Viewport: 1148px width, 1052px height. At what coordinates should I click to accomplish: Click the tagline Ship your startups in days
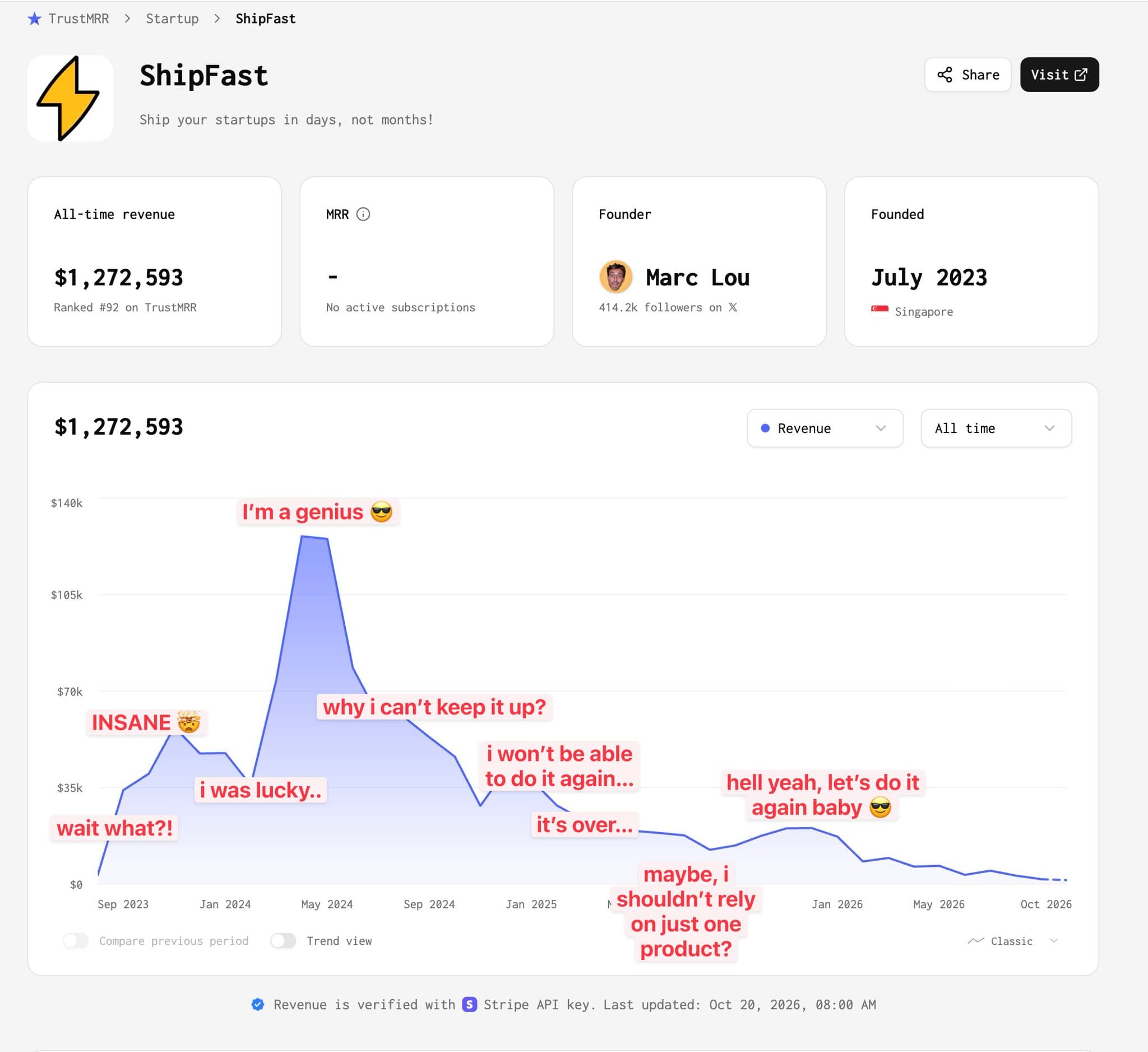(x=286, y=119)
